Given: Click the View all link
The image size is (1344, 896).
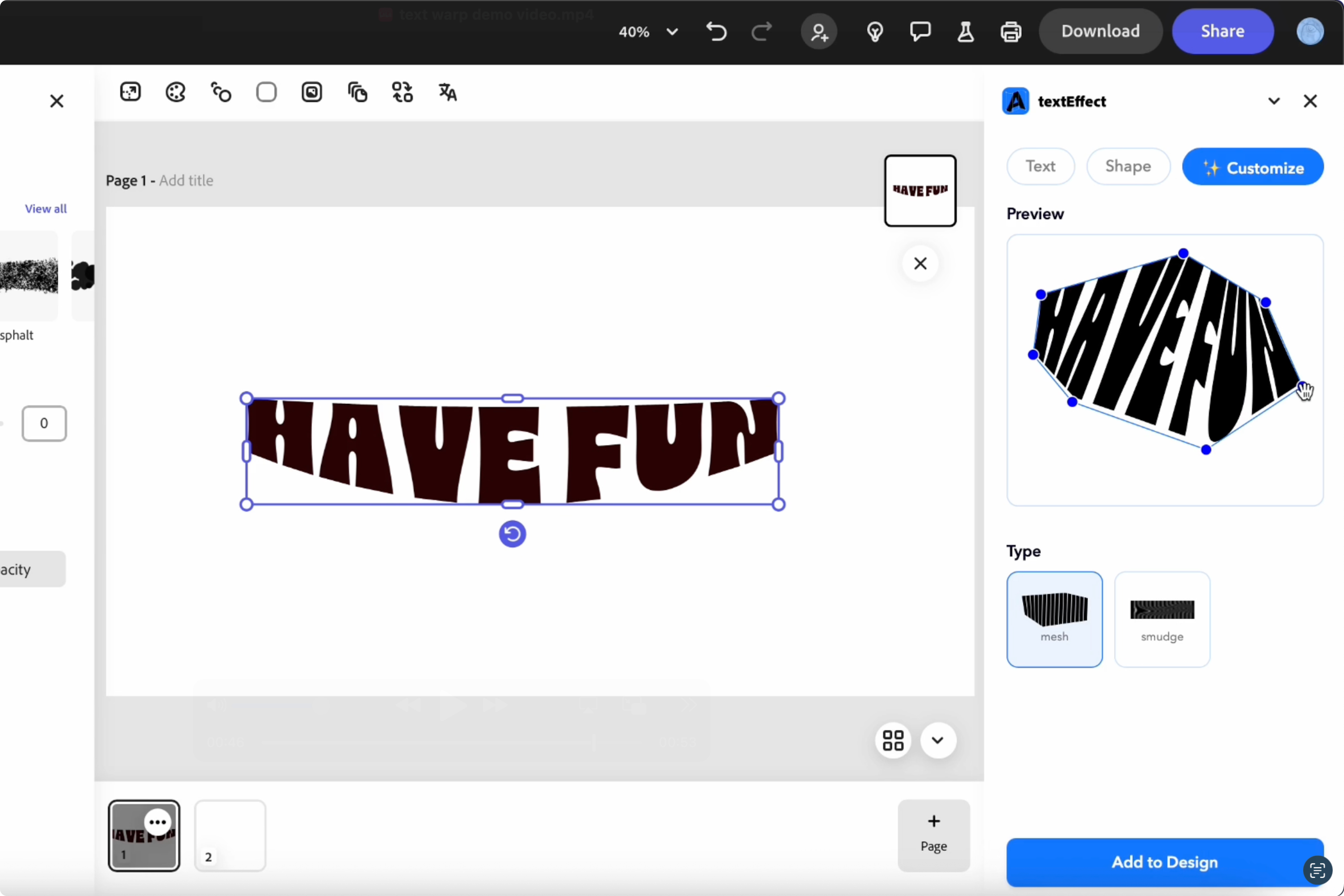Looking at the screenshot, I should click(46, 209).
